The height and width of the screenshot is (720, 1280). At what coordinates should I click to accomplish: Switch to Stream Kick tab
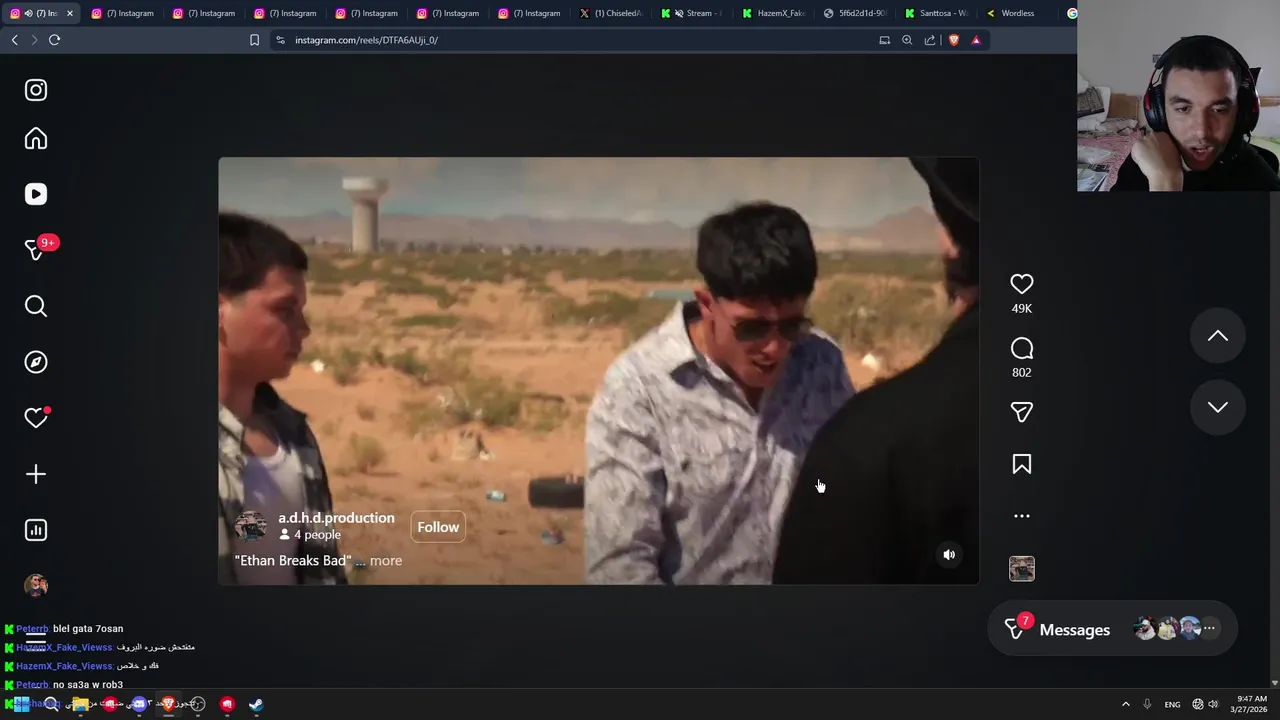[x=692, y=13]
